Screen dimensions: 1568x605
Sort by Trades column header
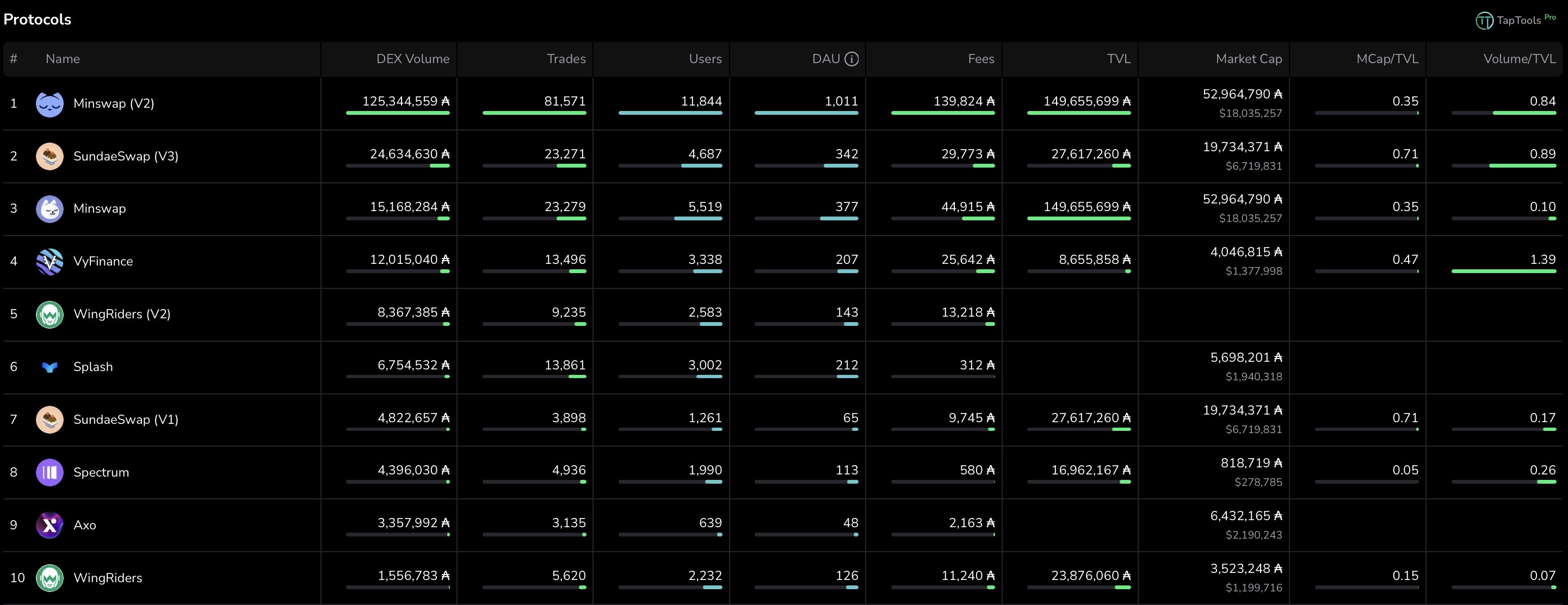(565, 59)
